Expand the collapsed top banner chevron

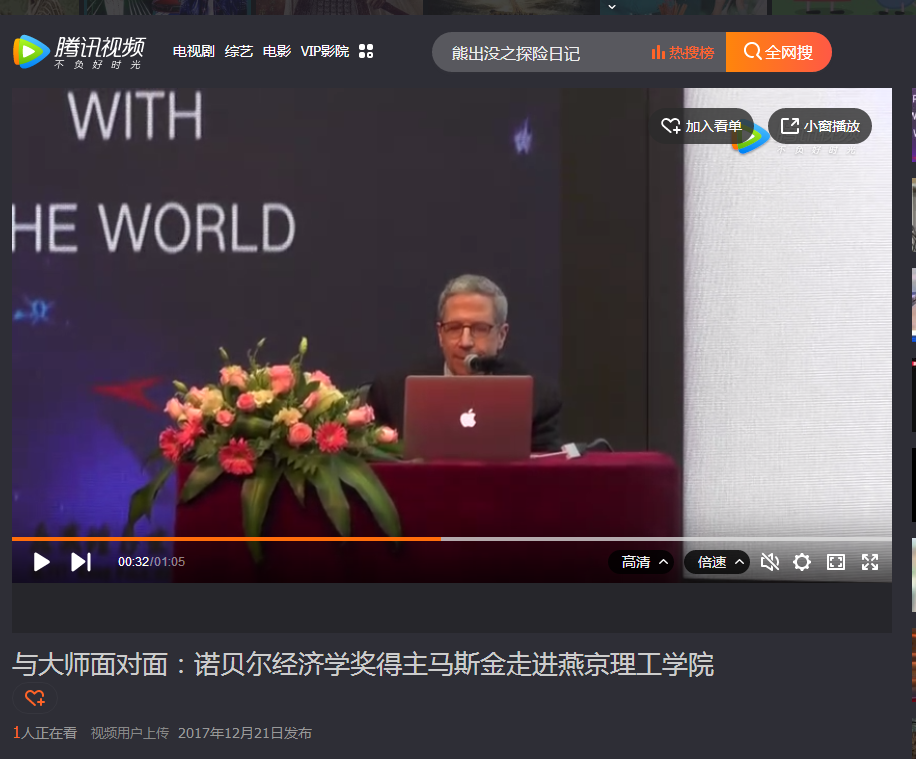pos(610,7)
